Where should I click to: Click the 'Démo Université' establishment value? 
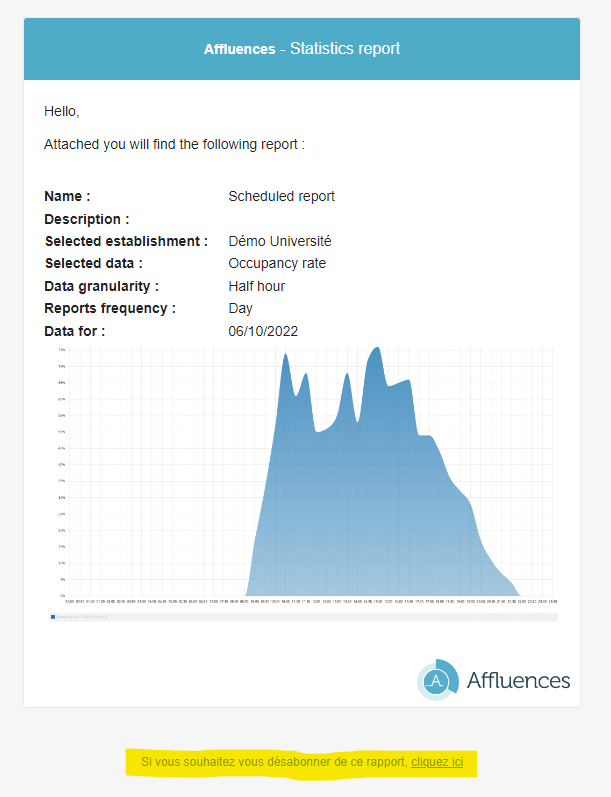[280, 241]
